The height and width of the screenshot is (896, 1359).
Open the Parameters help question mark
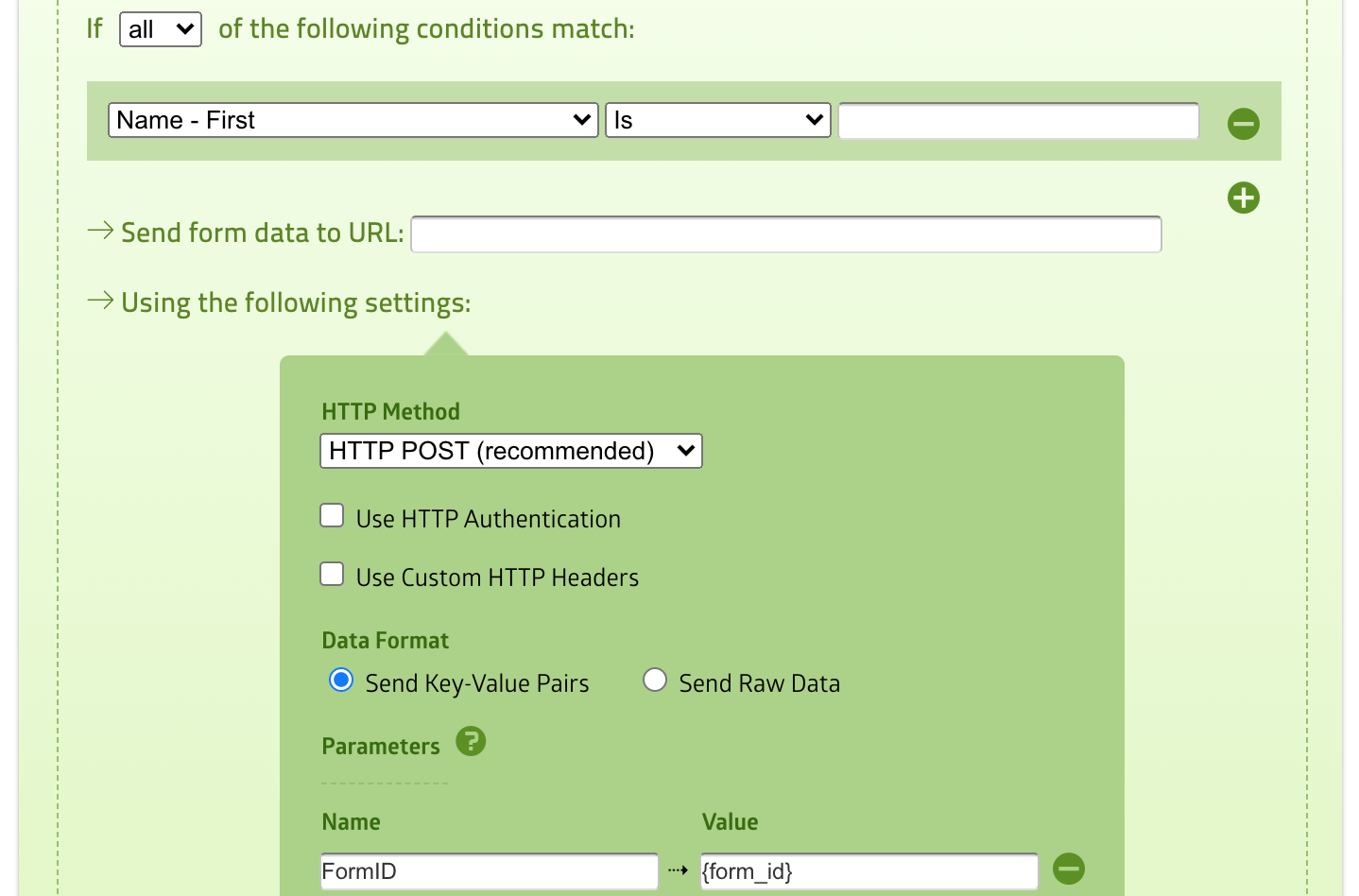point(471,742)
